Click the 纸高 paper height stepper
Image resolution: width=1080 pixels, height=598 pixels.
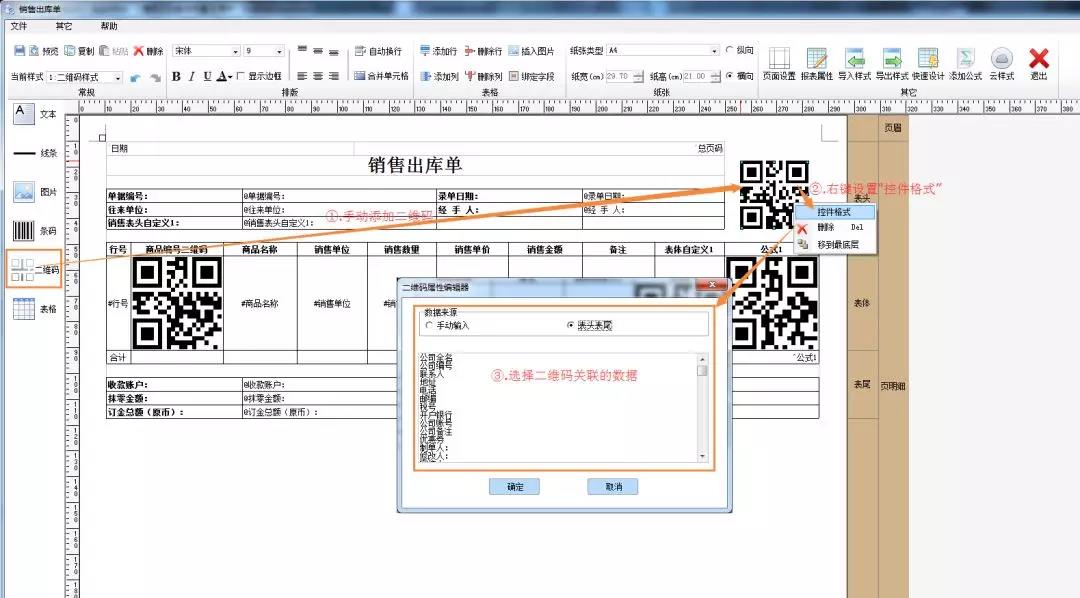(x=716, y=76)
